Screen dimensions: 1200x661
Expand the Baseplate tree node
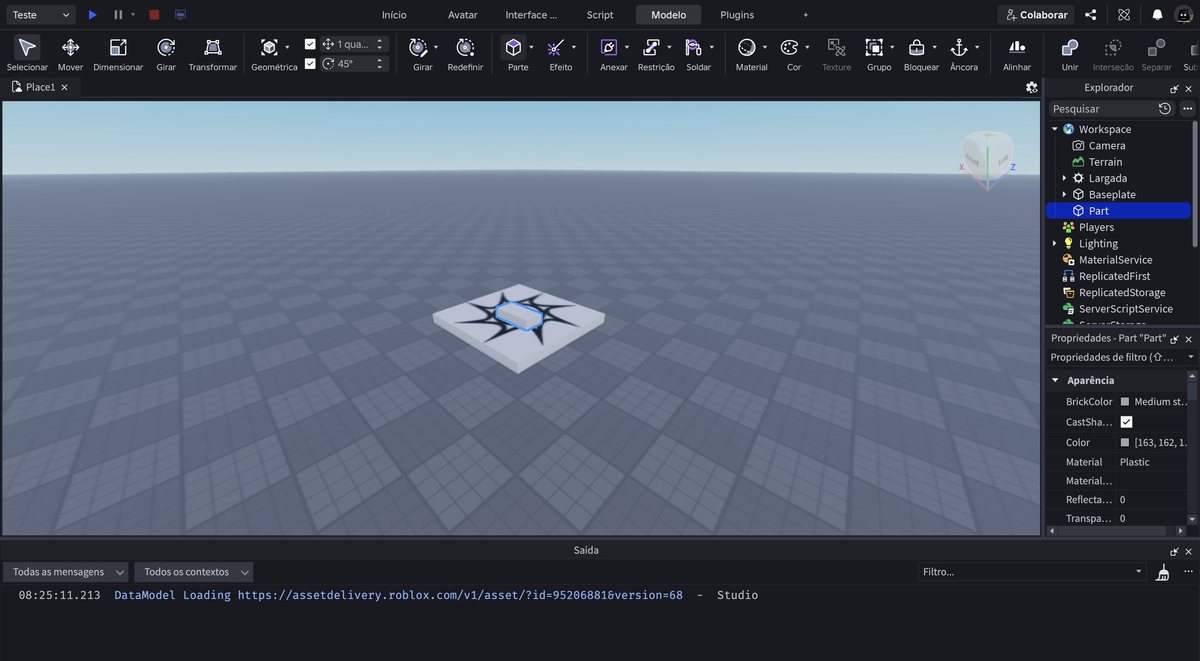point(1064,194)
